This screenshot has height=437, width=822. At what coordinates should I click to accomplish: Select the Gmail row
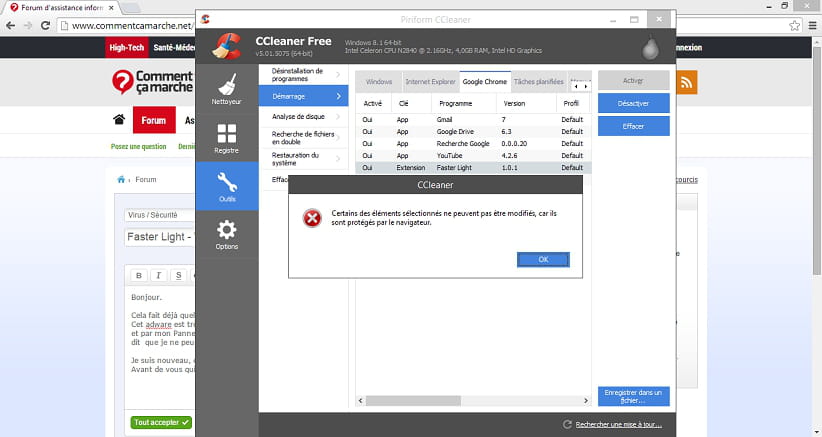coord(473,119)
